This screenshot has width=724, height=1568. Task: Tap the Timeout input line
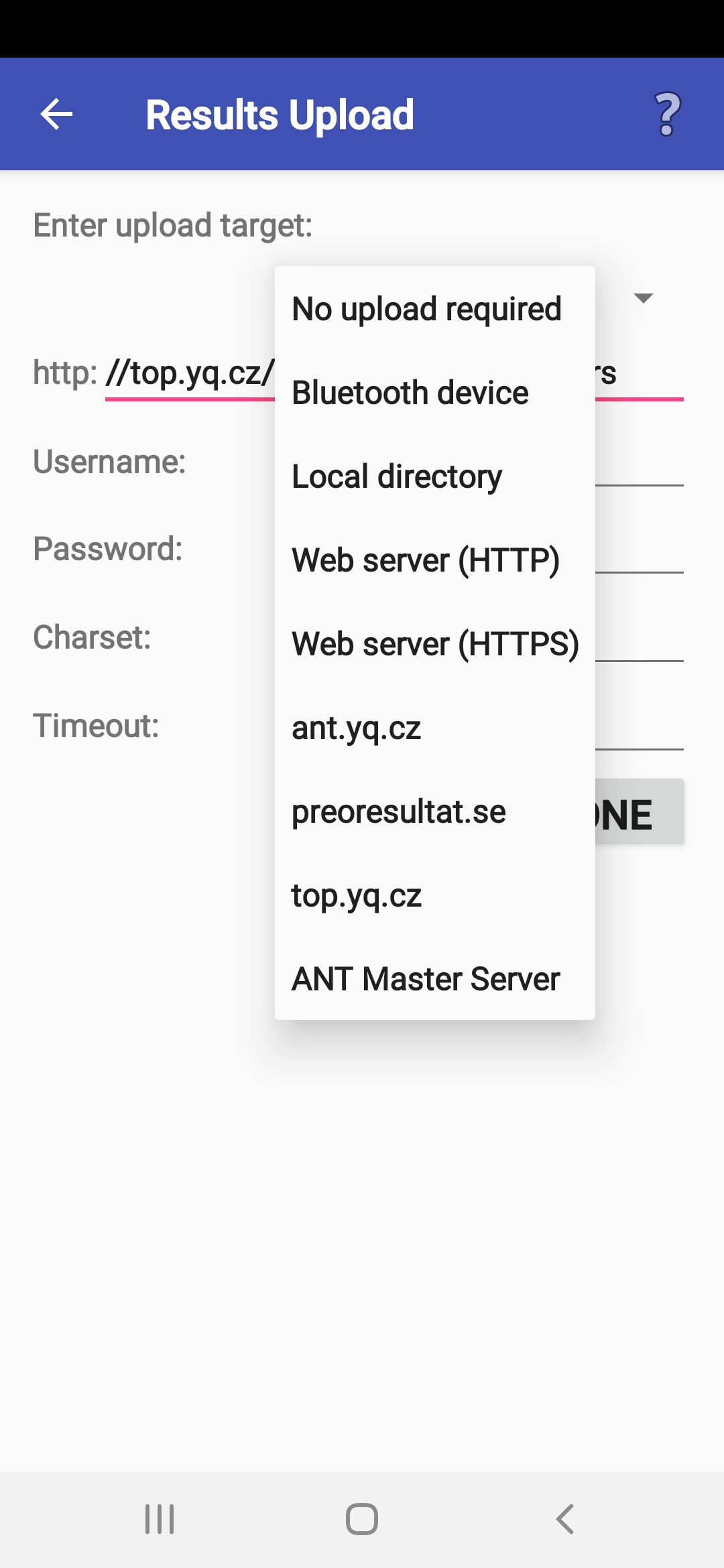(x=639, y=726)
